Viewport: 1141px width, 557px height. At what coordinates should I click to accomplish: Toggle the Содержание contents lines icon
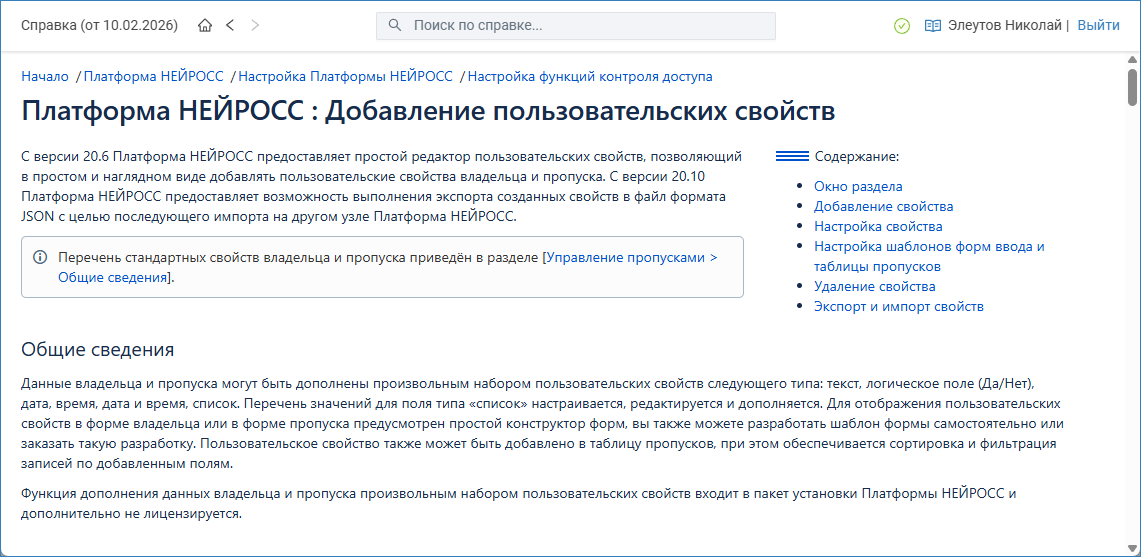click(792, 157)
